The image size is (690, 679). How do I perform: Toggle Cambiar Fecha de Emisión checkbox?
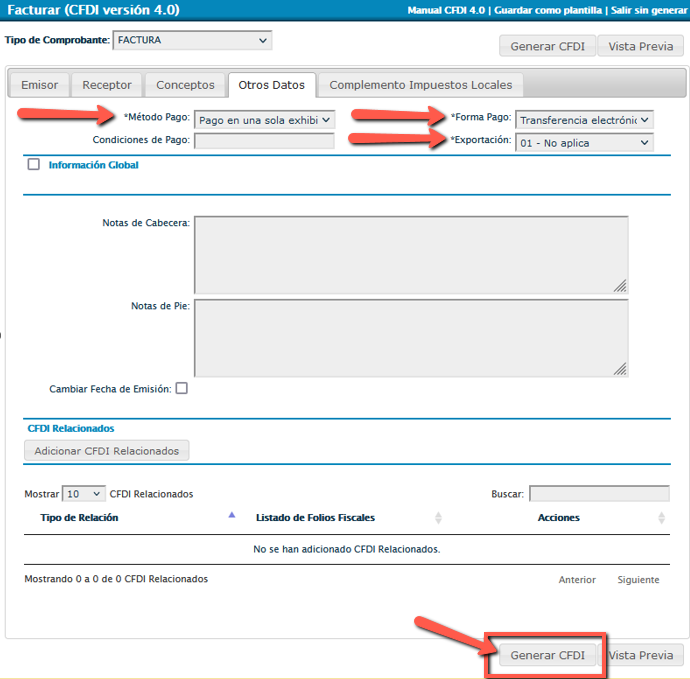(x=181, y=388)
